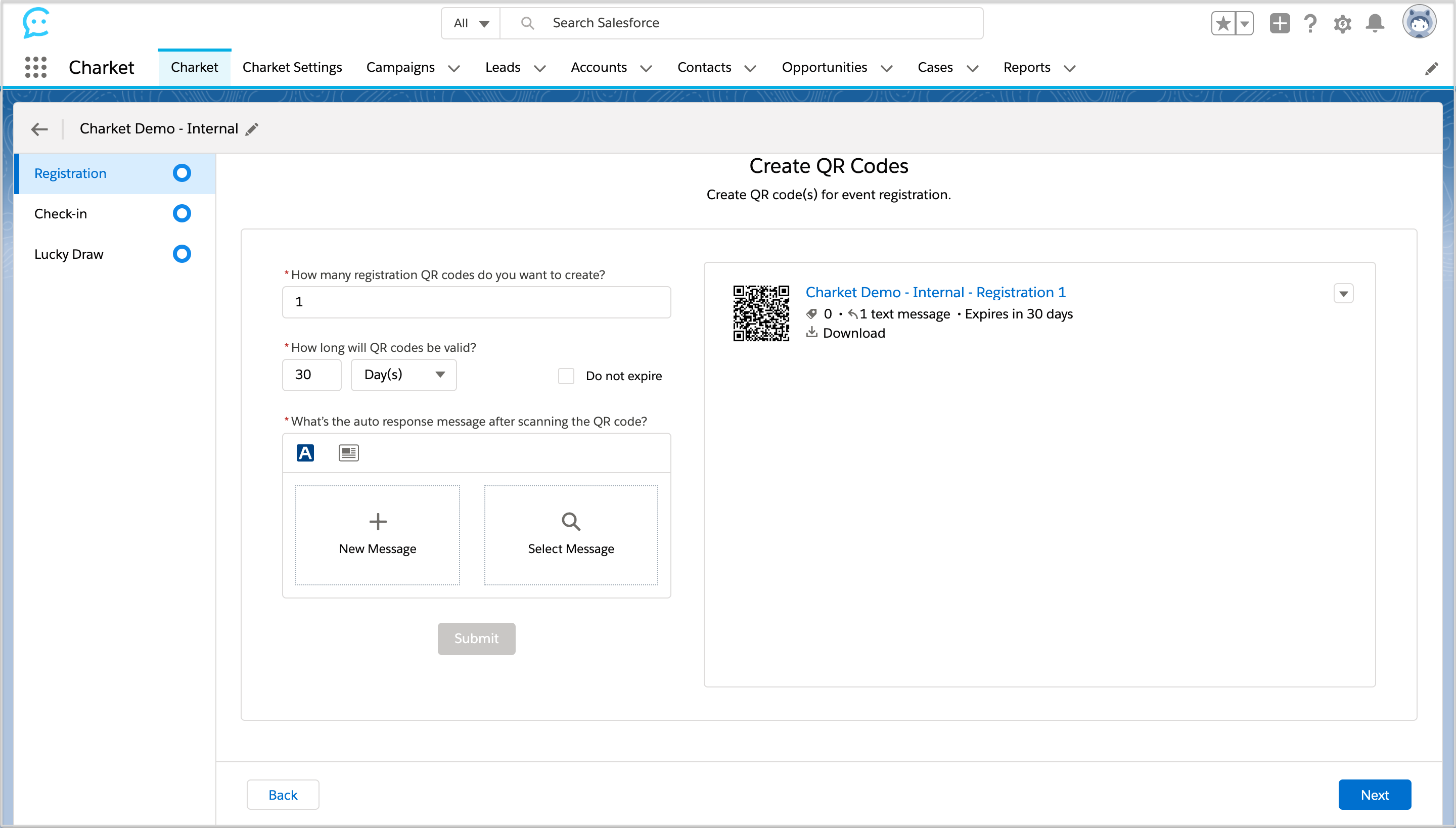This screenshot has height=828, width=1456.
Task: Open the App Launcher grid icon
Action: [x=35, y=67]
